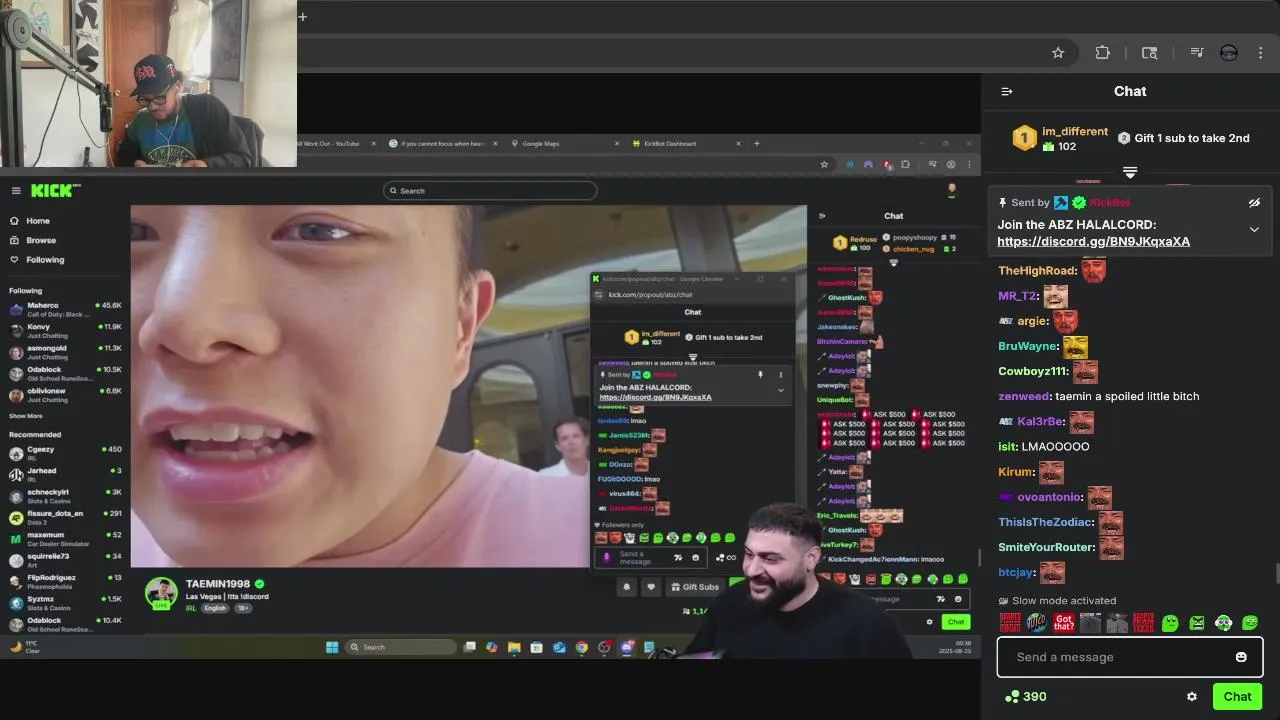Click username ThisIsTheZodiac in chat
This screenshot has height=720, width=1280.
(x=1046, y=522)
